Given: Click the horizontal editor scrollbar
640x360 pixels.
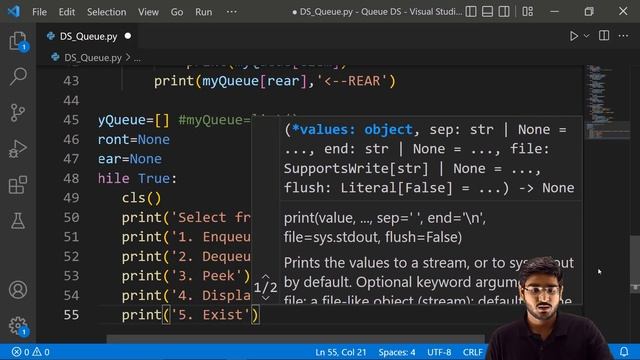Looking at the screenshot, I should point(296,339).
